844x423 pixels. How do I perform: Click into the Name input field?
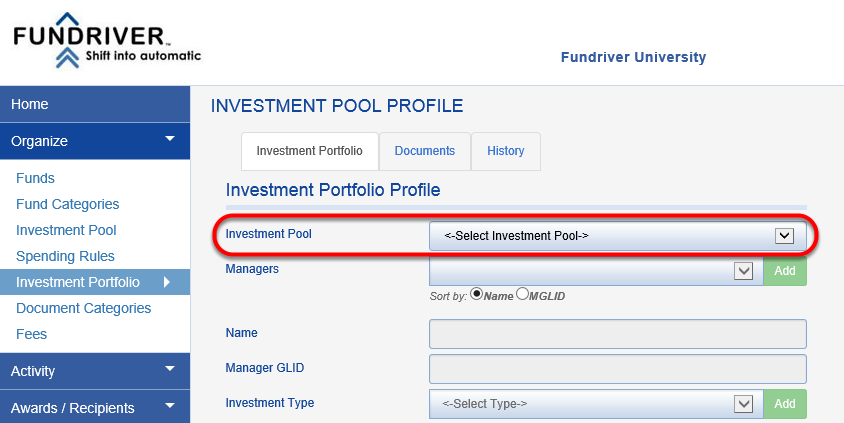(x=618, y=334)
